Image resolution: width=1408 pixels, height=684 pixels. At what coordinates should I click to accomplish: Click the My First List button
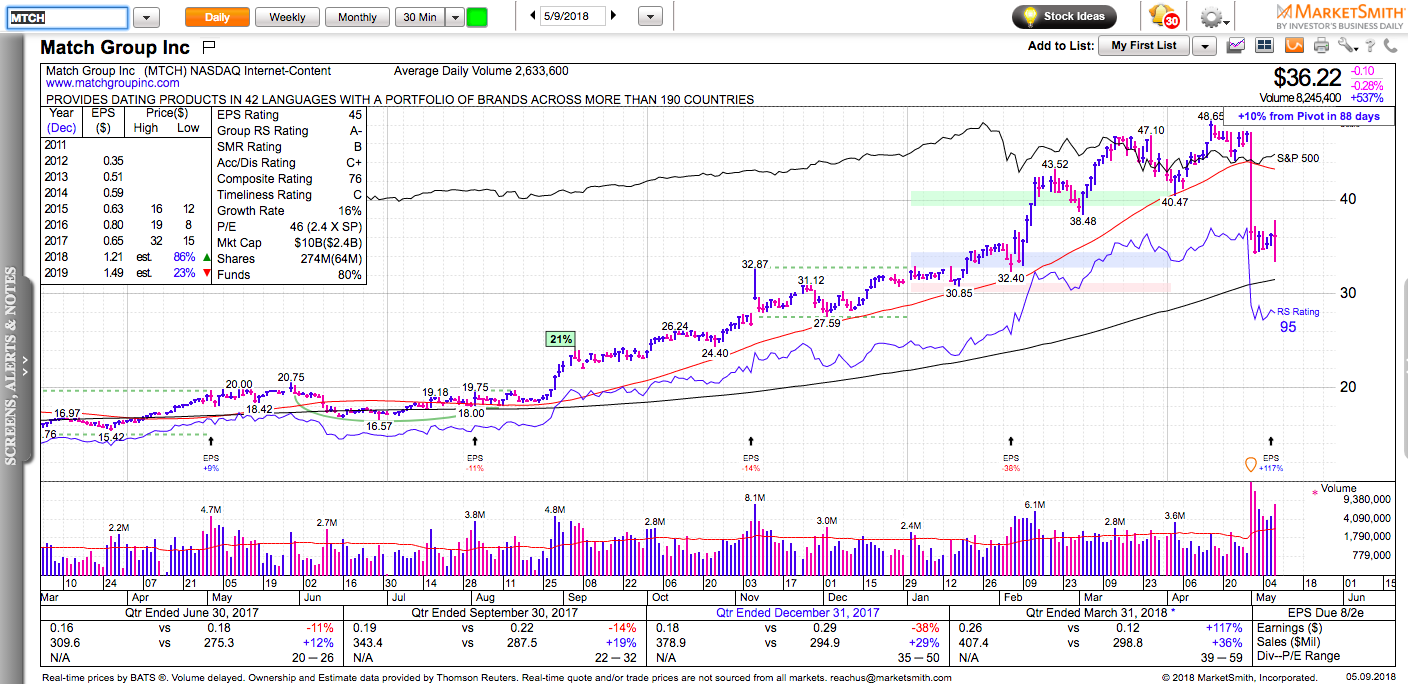coord(1144,46)
